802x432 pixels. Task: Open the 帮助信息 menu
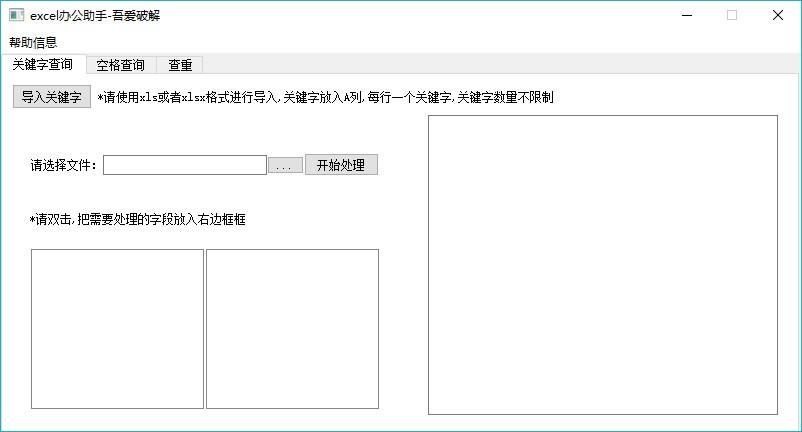tap(33, 42)
